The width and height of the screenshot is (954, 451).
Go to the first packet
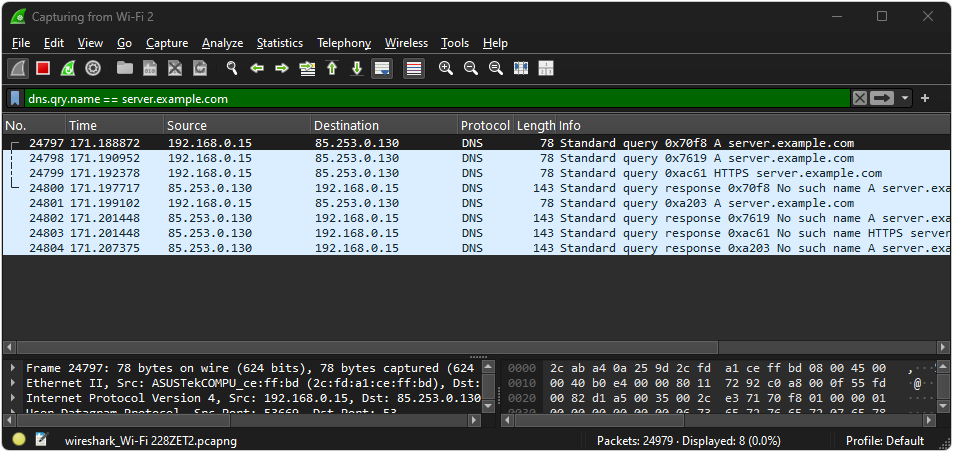point(332,68)
